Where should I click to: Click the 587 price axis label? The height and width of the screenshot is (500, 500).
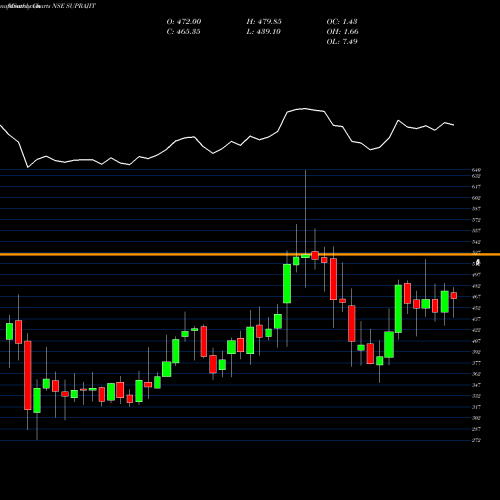click(x=476, y=209)
